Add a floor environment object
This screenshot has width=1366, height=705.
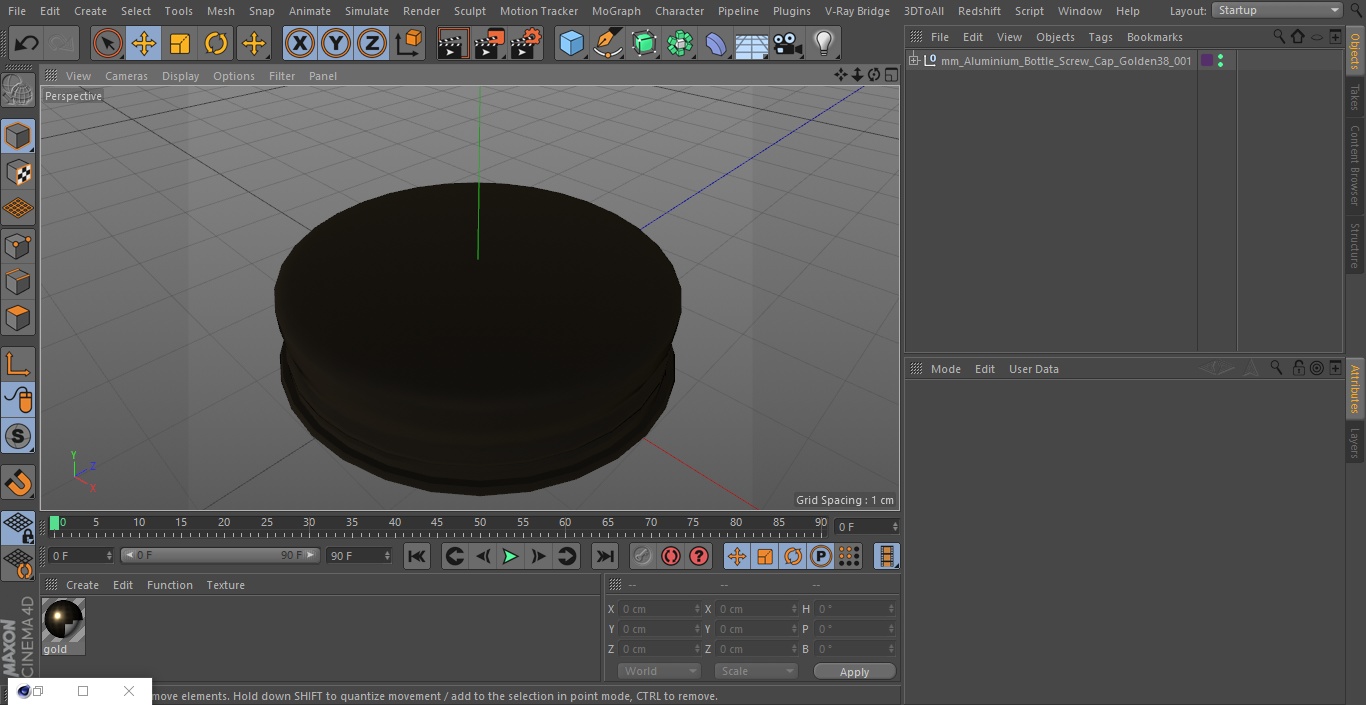click(x=752, y=44)
